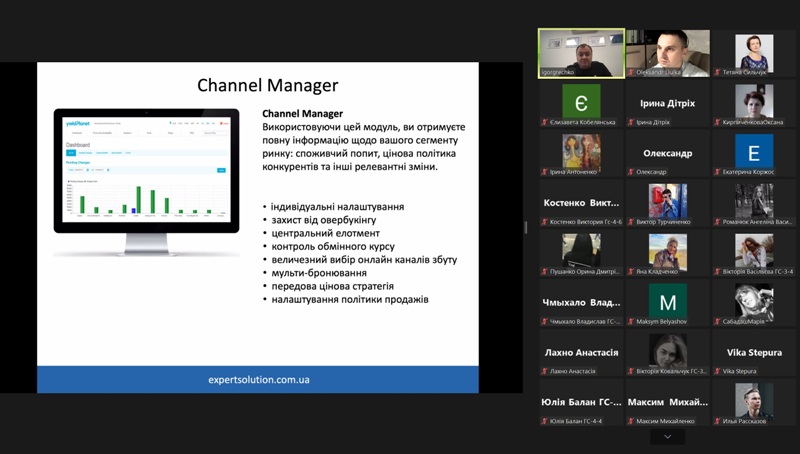Viewport: 800px width, 454px height.
Task: Click bullet 'передова цінова стратегія'
Action: pos(333,286)
